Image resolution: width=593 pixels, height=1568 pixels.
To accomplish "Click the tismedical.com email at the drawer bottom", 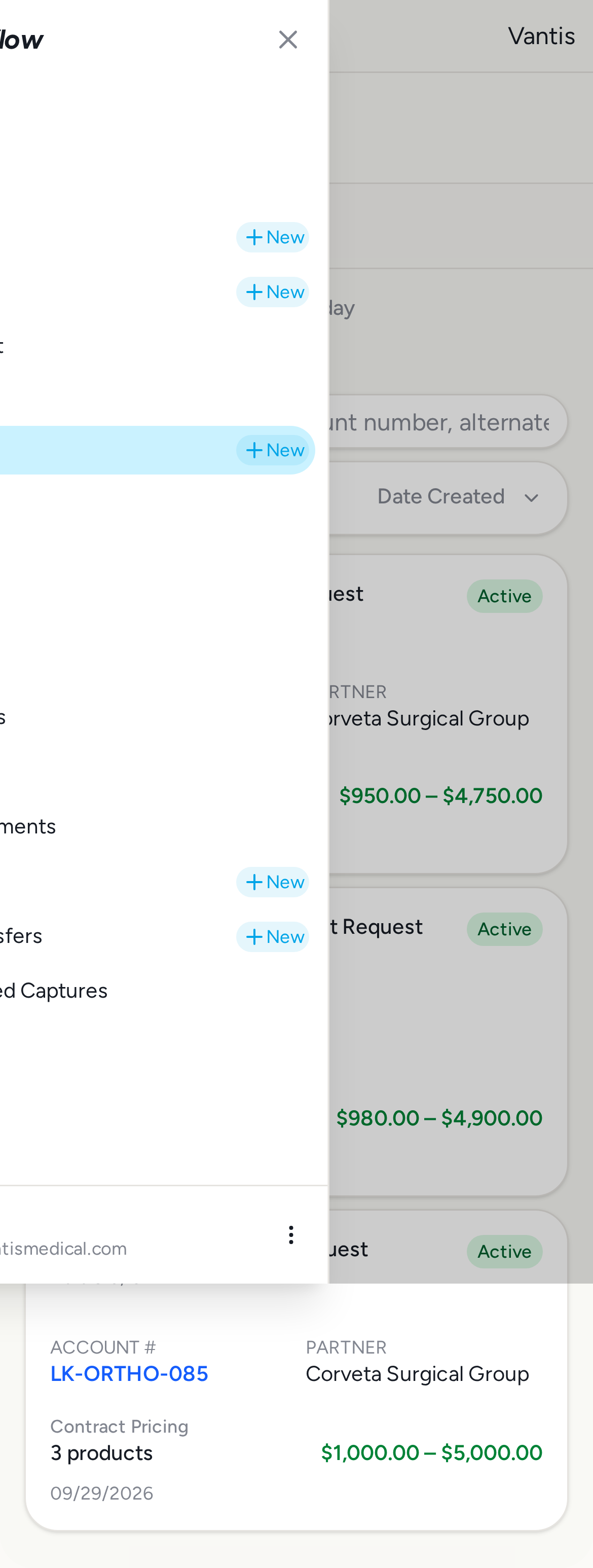I will 63,1249.
